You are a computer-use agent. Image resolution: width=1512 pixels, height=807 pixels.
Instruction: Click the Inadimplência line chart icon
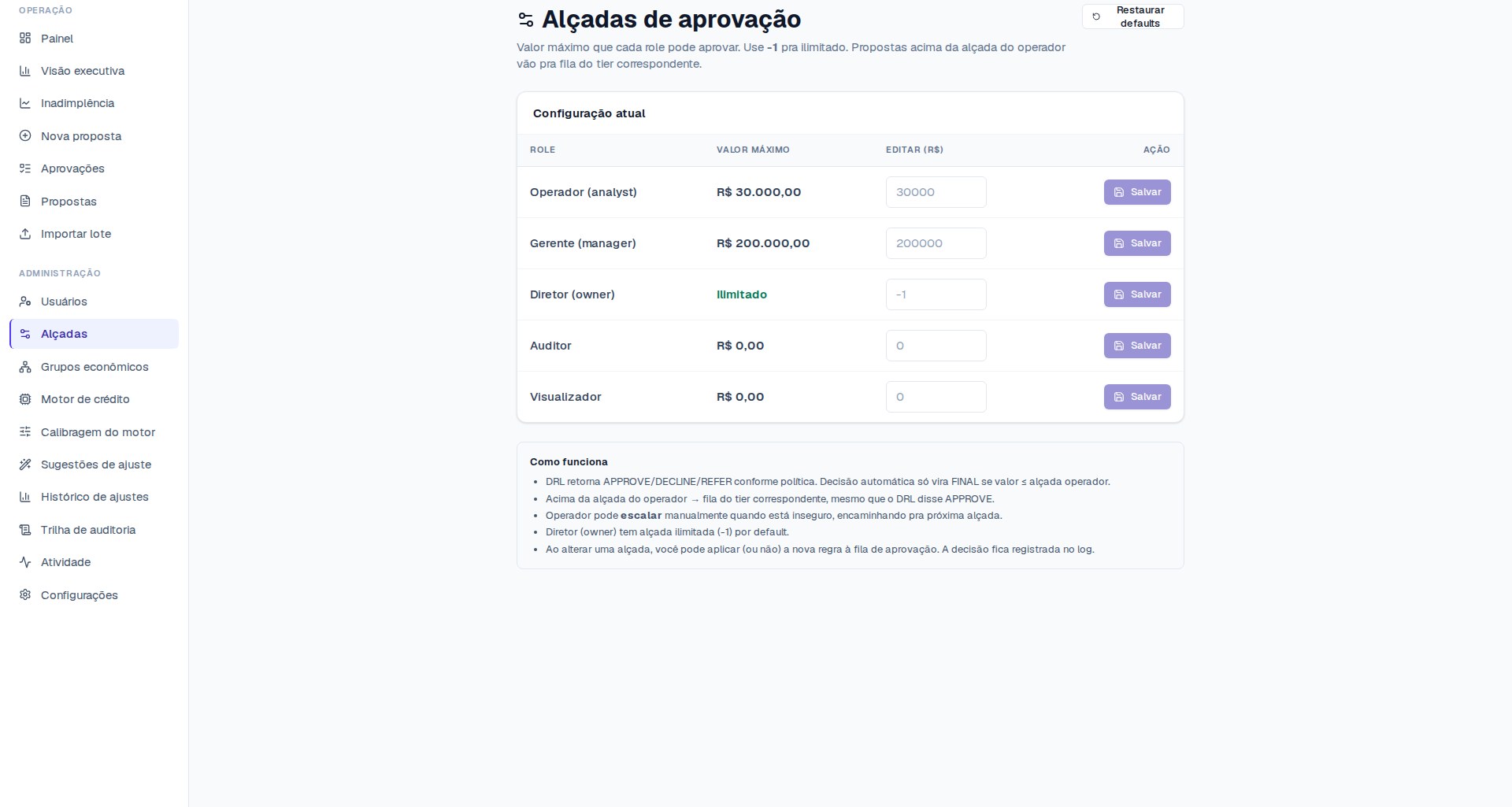point(25,103)
